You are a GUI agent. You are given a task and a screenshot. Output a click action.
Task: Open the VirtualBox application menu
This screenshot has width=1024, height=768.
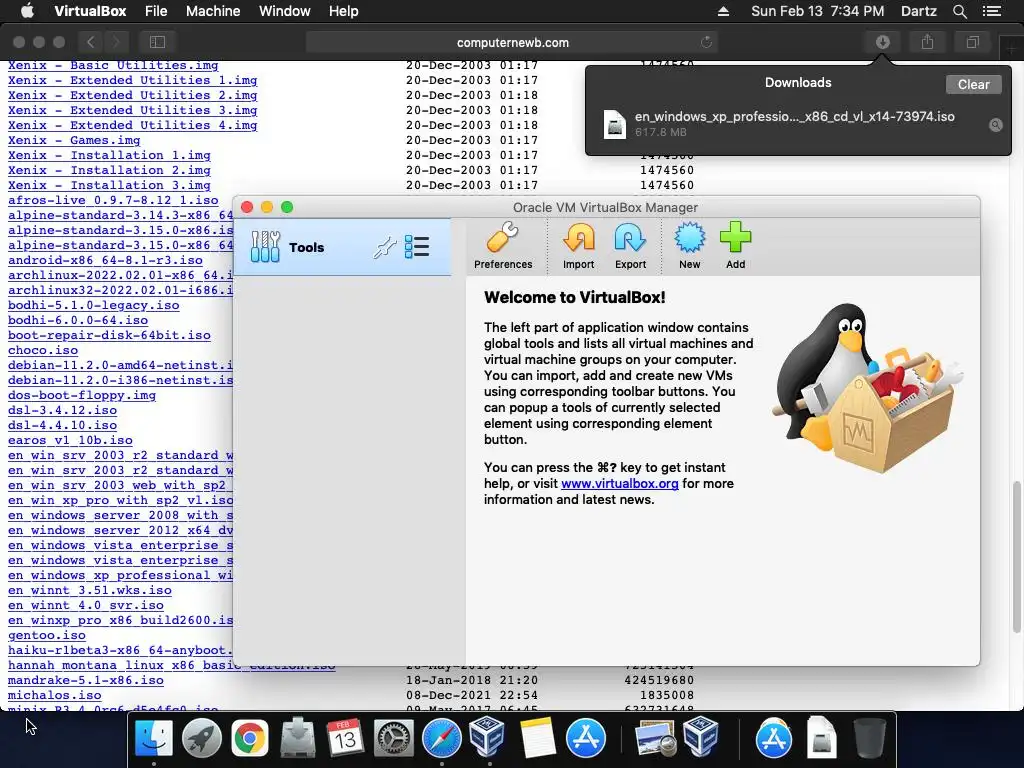point(90,11)
